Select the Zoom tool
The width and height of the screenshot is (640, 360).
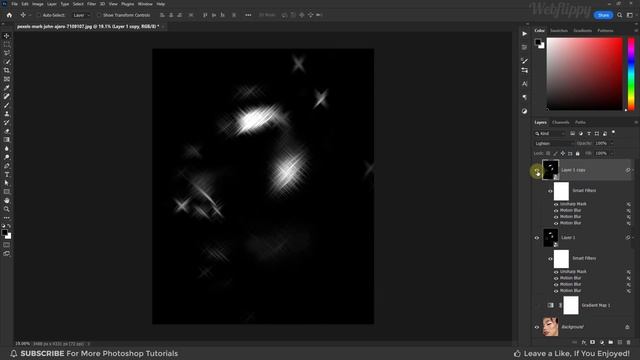(x=7, y=209)
